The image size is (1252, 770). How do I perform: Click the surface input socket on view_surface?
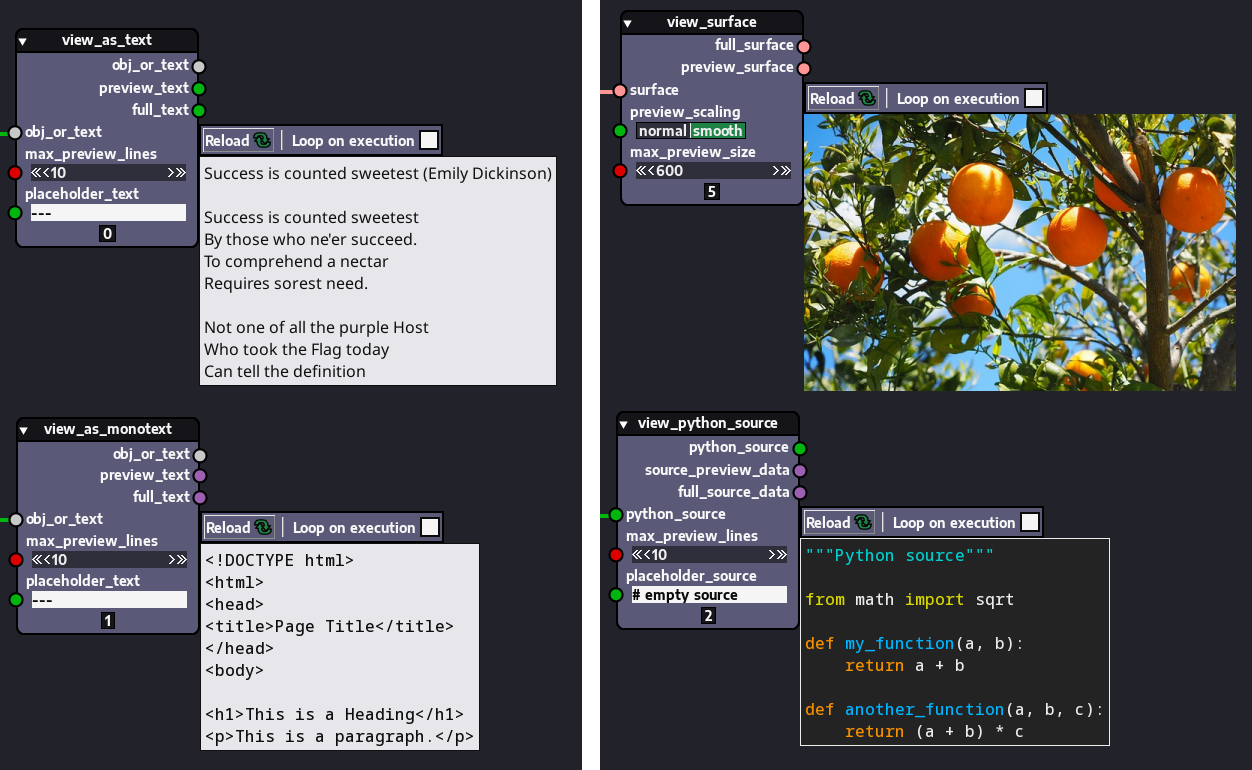(618, 90)
